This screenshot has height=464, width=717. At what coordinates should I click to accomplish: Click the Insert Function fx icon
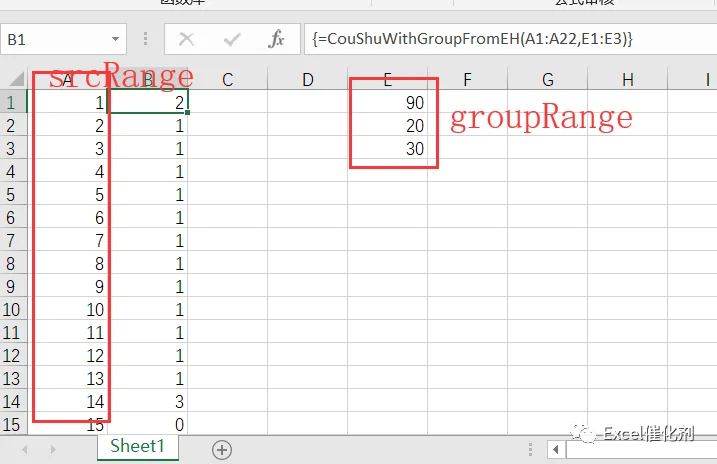pyautogui.click(x=276, y=39)
